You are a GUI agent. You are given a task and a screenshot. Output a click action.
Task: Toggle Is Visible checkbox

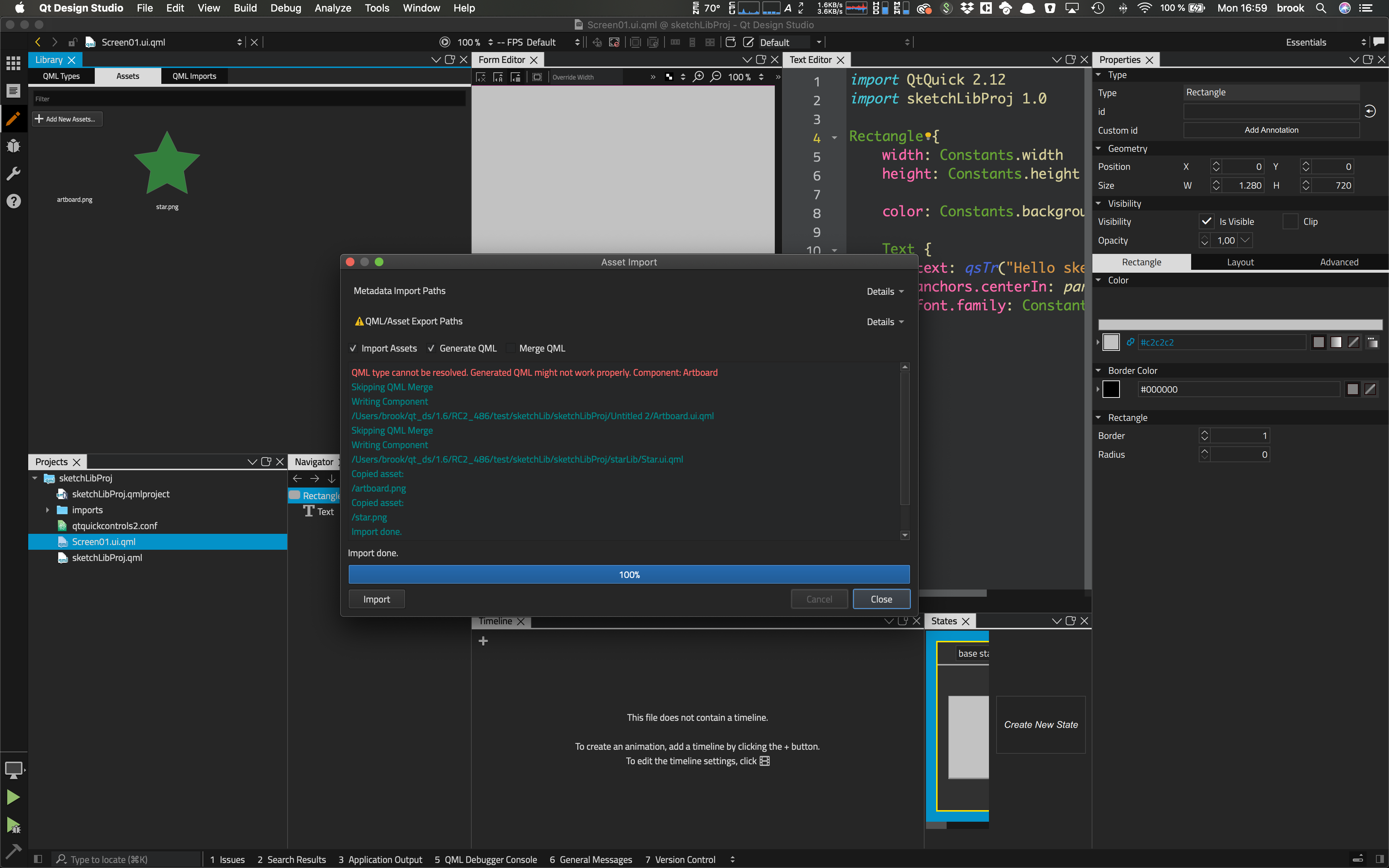[x=1206, y=222]
